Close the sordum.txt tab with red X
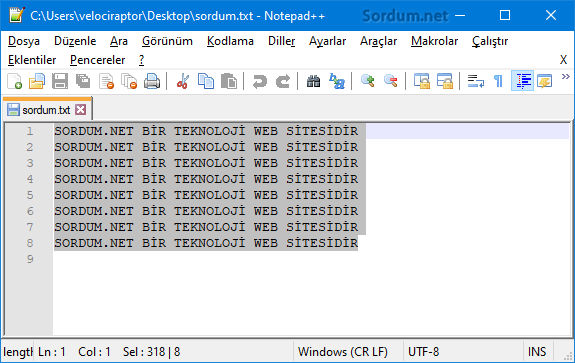Image resolution: width=575 pixels, height=363 pixels. pyautogui.click(x=81, y=110)
